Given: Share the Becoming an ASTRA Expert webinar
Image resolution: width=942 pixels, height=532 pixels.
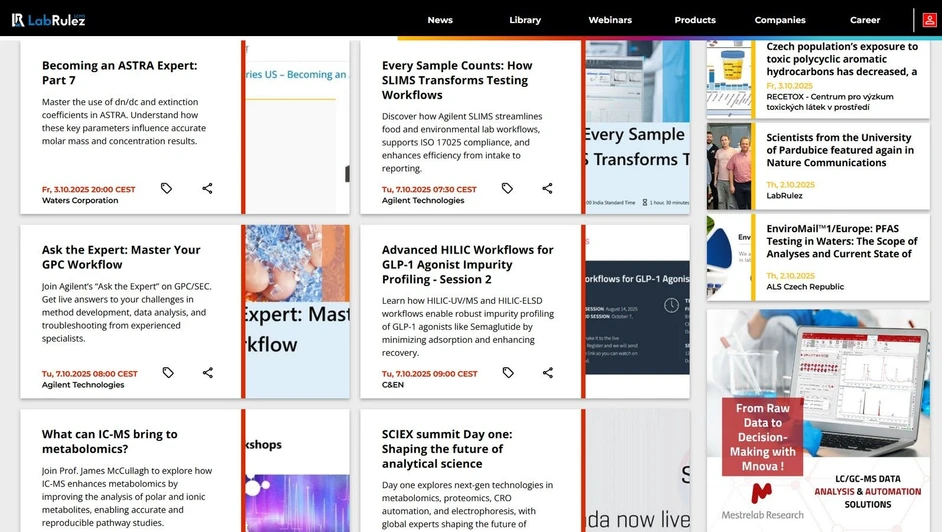Looking at the screenshot, I should pyautogui.click(x=207, y=188).
